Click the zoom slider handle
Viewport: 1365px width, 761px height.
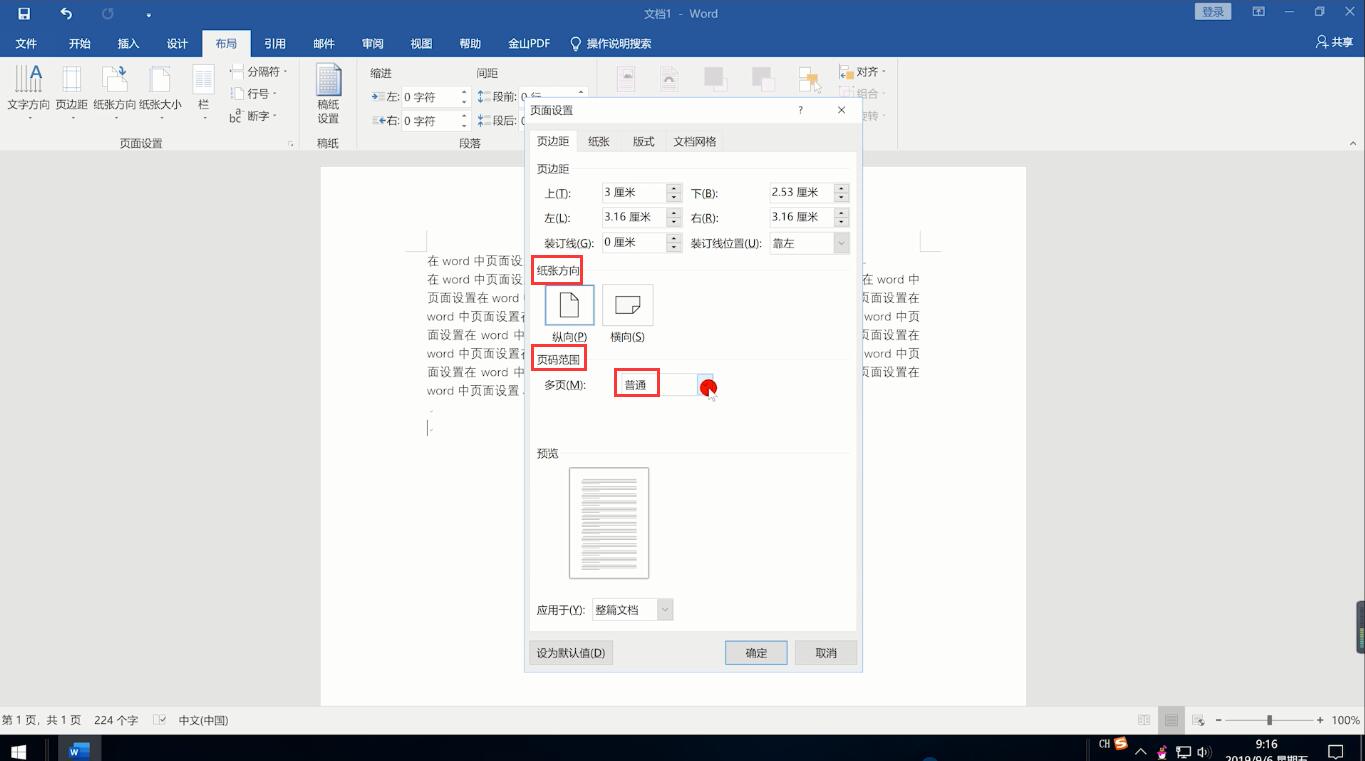[1269, 720]
